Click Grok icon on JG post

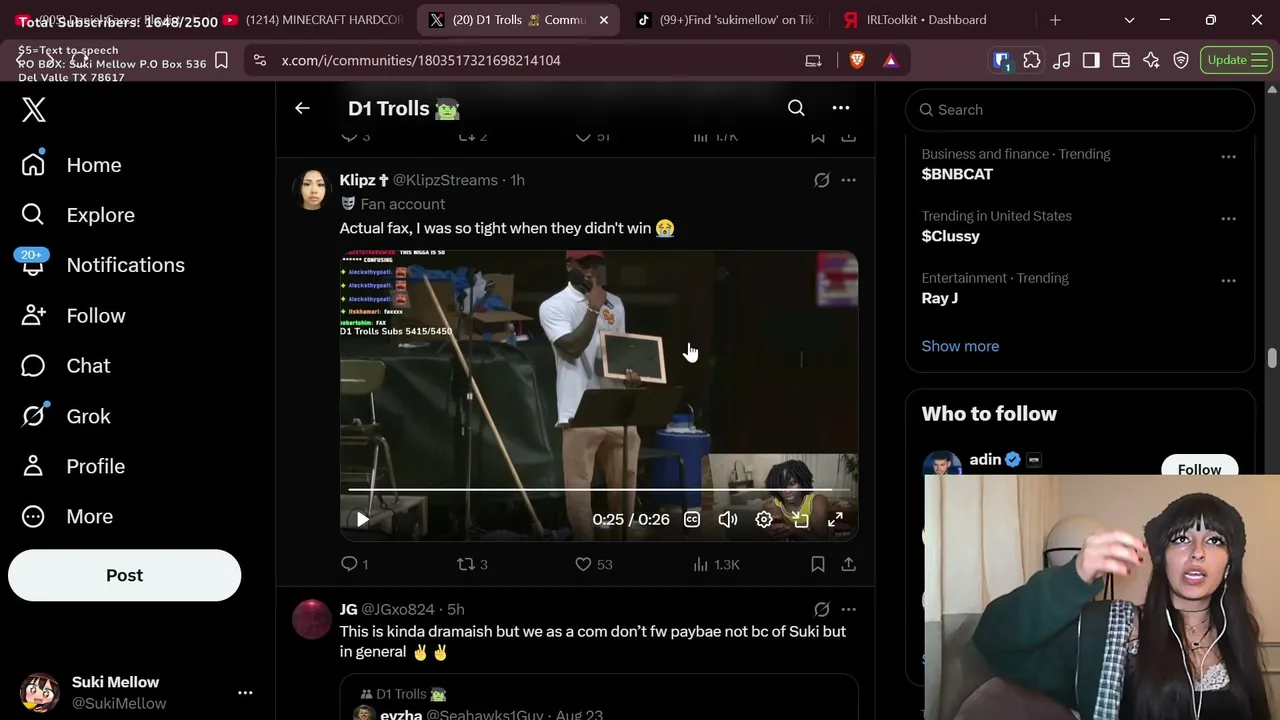coord(822,609)
